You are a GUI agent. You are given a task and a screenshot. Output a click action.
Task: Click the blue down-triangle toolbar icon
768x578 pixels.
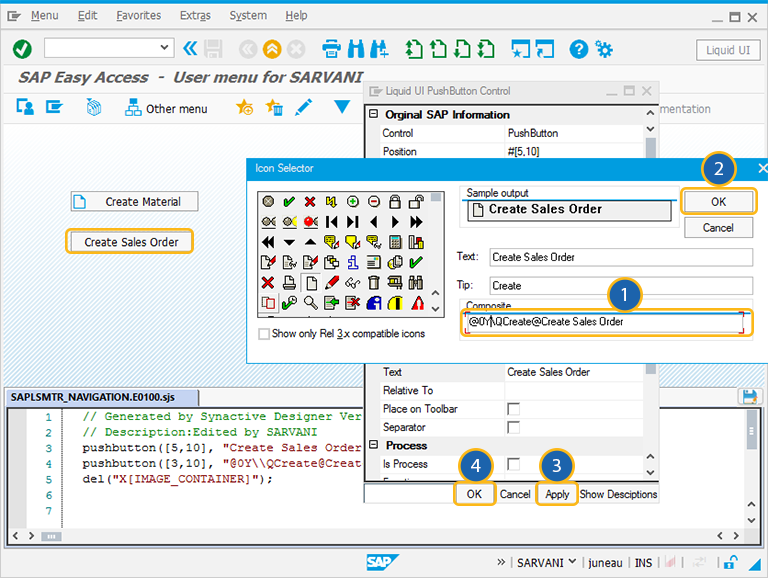click(341, 106)
